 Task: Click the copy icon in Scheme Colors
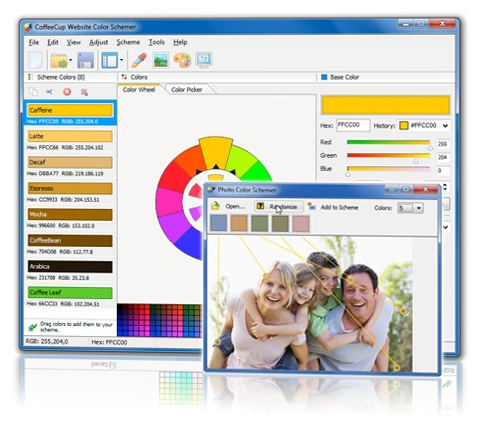point(33,92)
